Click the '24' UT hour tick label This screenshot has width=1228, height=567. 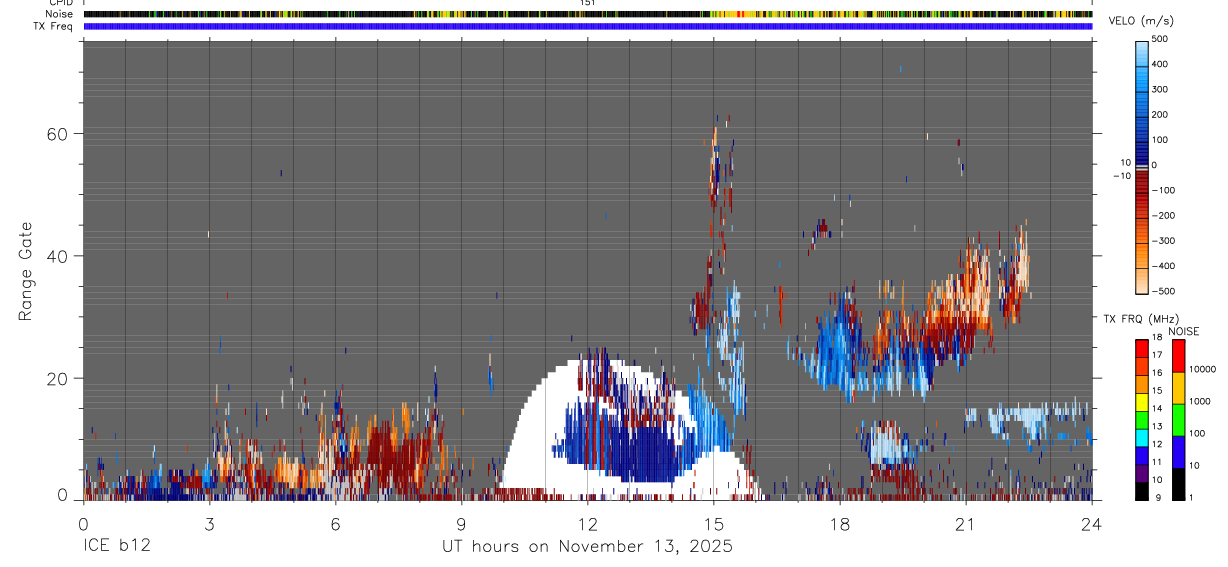point(1092,523)
